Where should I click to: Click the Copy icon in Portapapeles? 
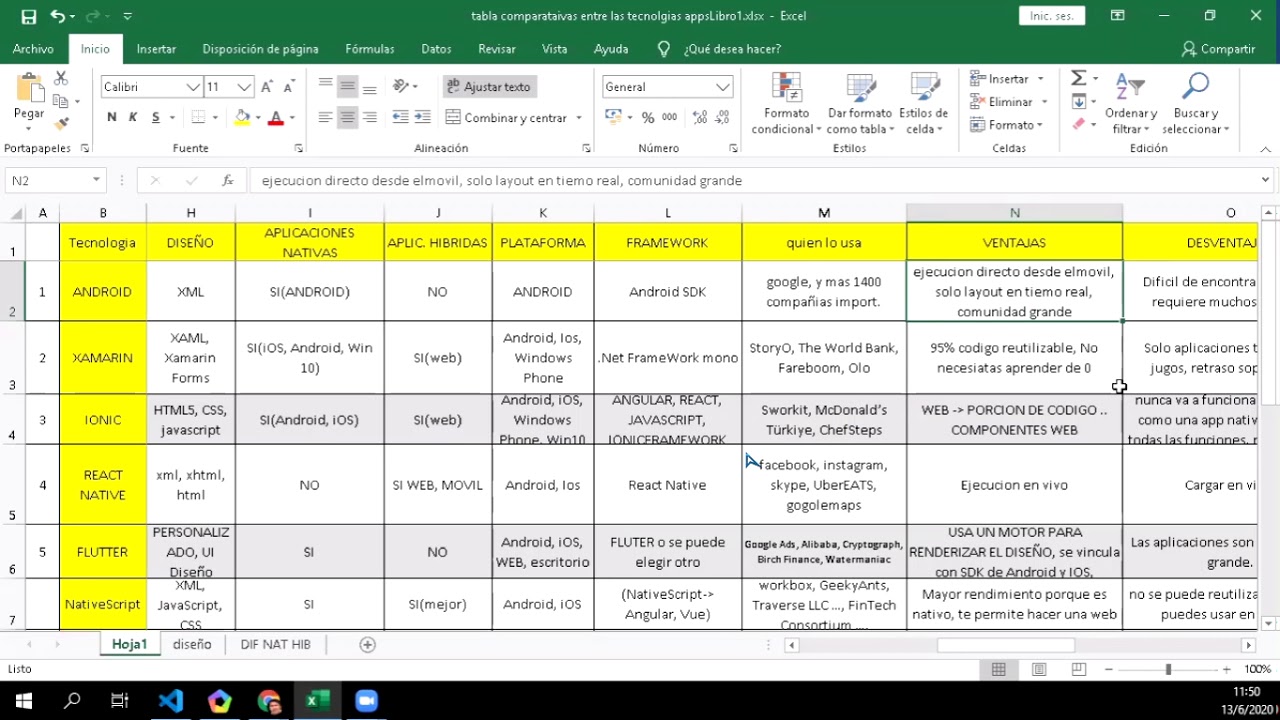[61, 101]
